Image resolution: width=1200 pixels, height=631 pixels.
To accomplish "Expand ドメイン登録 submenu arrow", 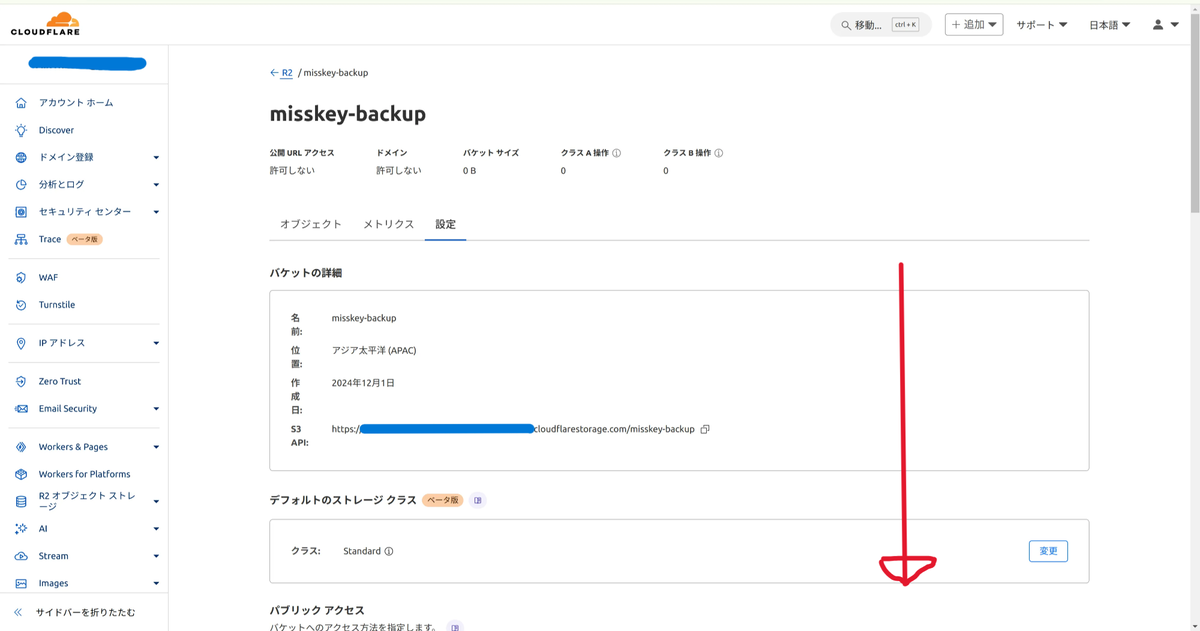I will (x=156, y=158).
